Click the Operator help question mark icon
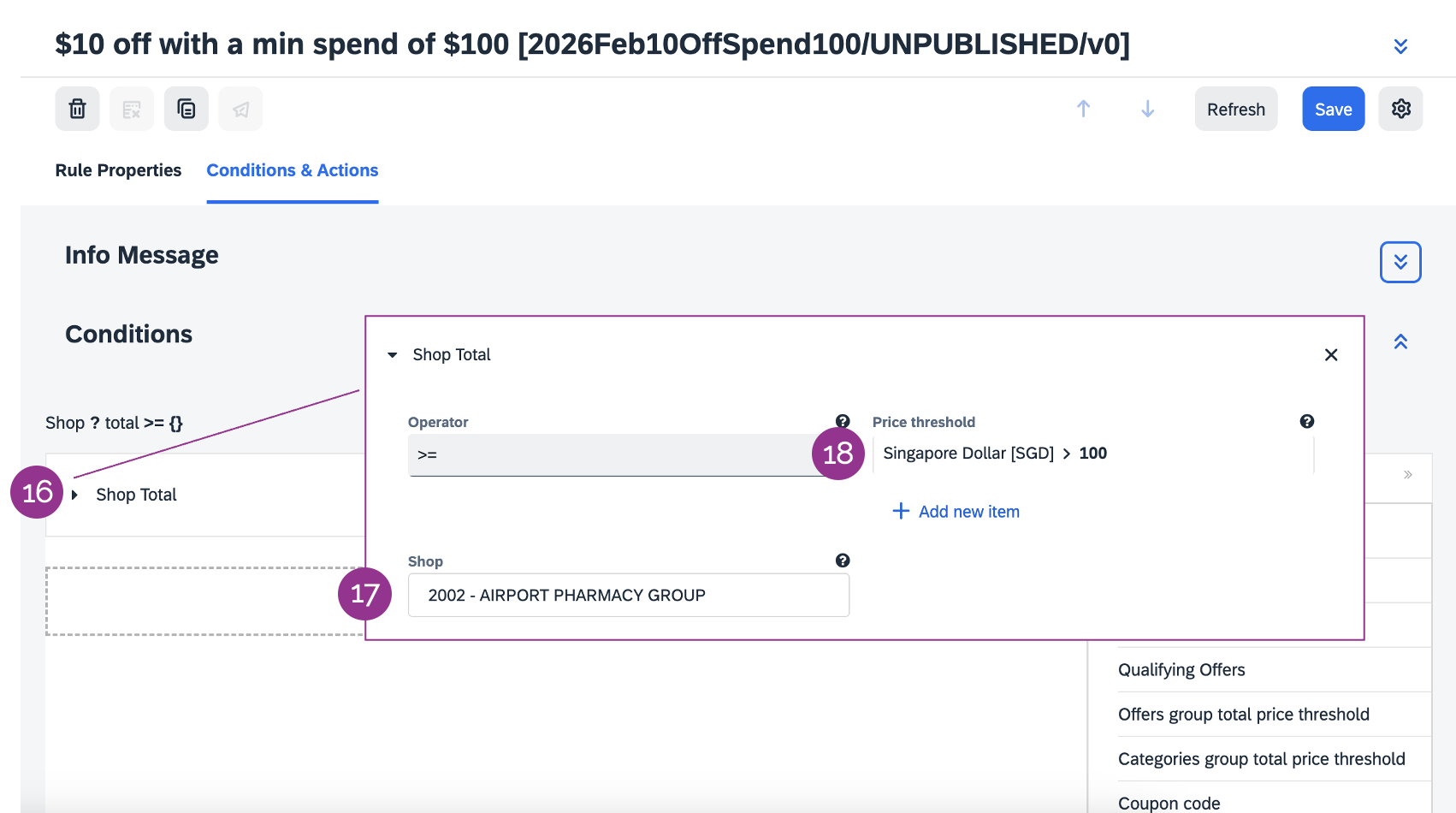1456x813 pixels. [843, 421]
